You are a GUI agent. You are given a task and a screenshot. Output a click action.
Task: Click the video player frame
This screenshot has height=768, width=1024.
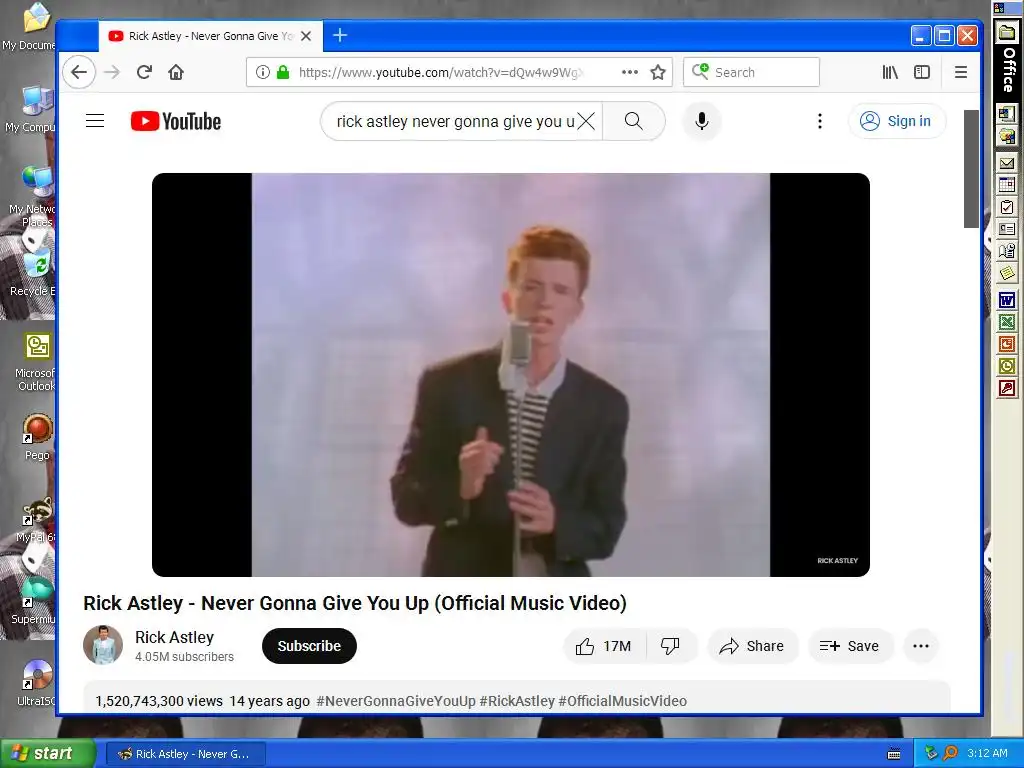(x=511, y=375)
